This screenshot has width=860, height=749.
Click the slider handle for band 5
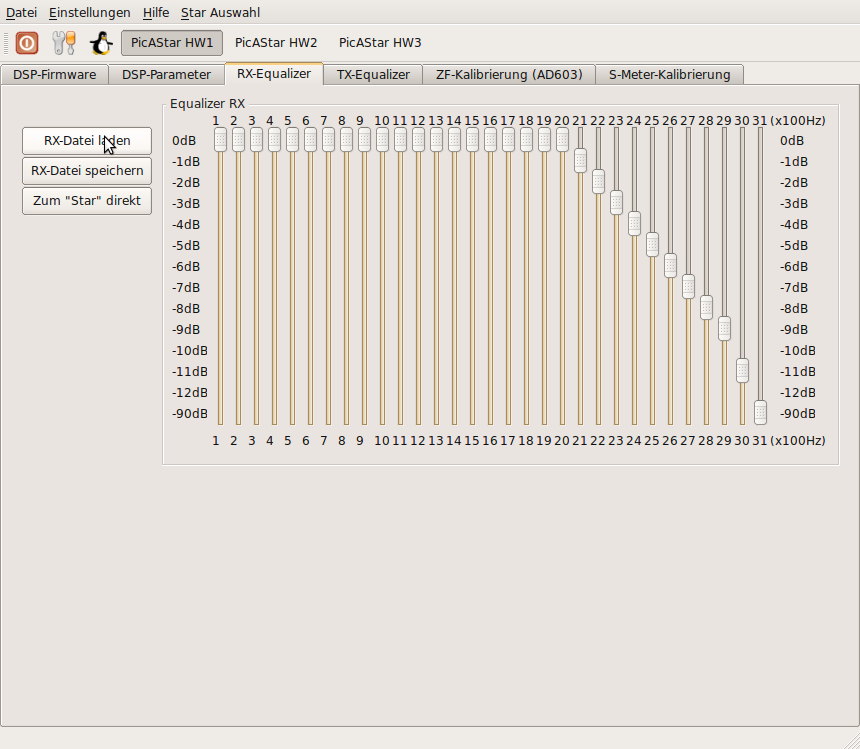[x=292, y=140]
